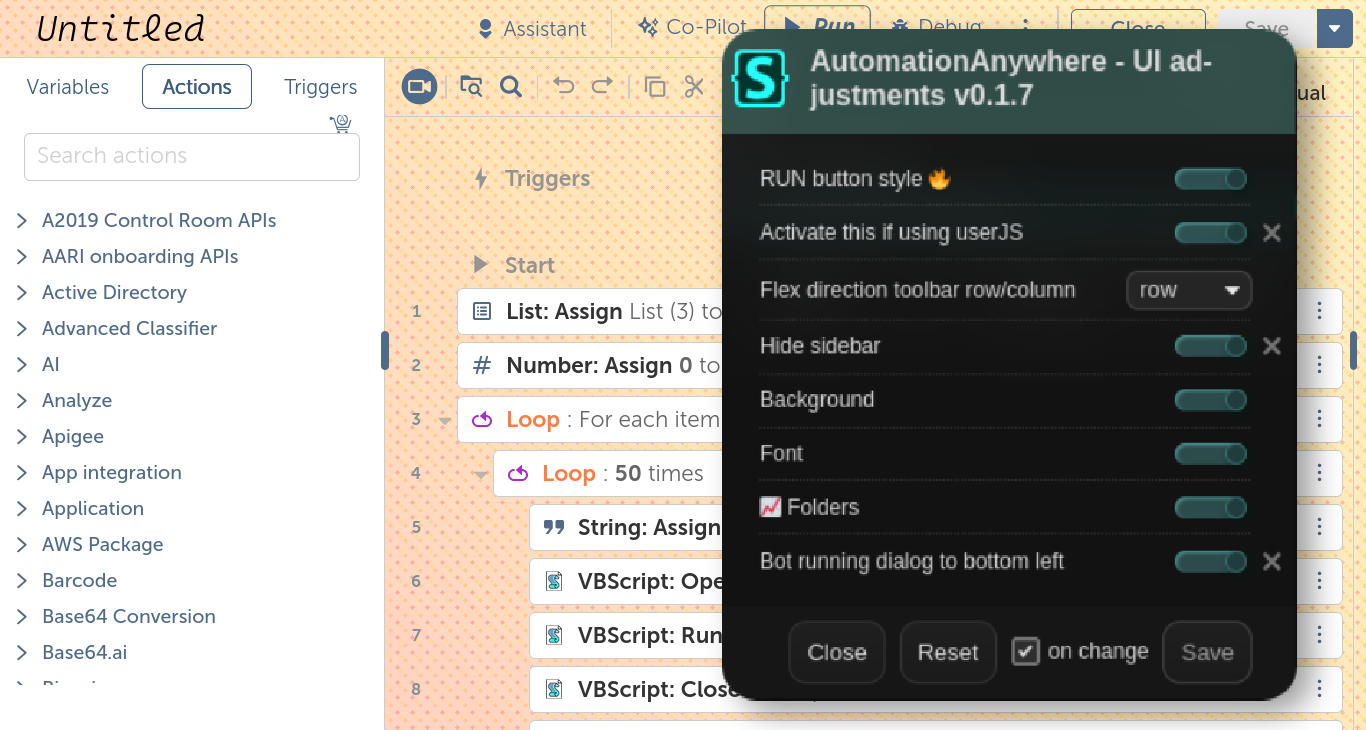Remove the 'Activate this if using userJS' setting

pos(1271,233)
